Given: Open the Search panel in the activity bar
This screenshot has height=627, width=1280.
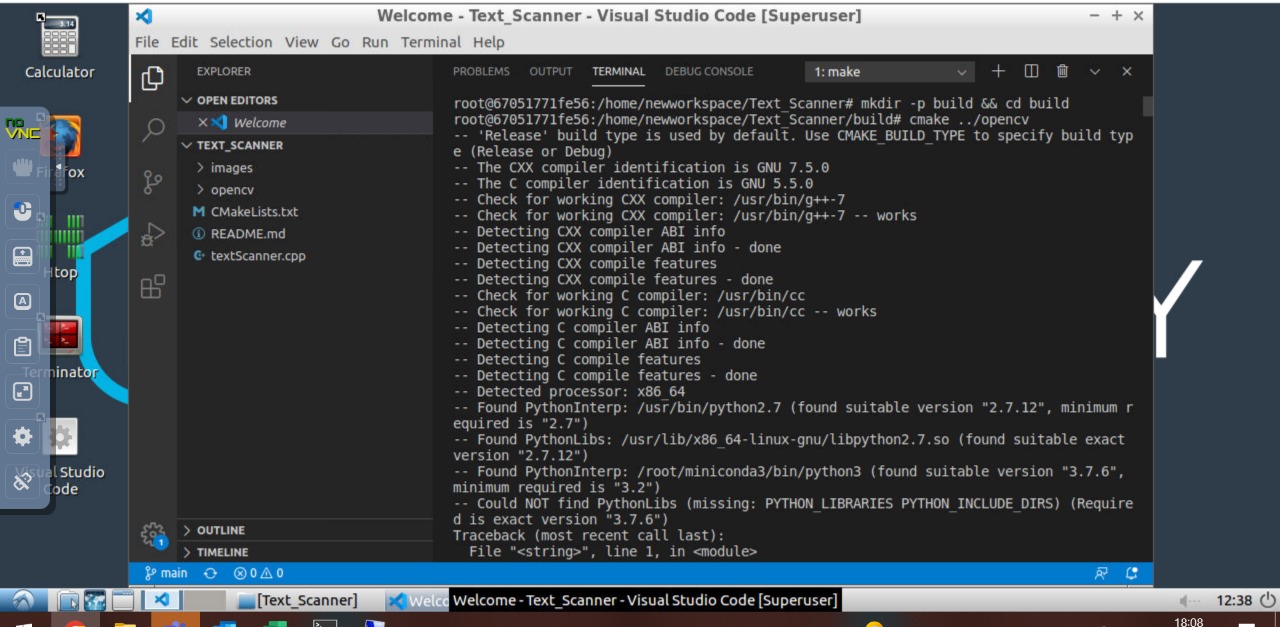Looking at the screenshot, I should [x=152, y=130].
